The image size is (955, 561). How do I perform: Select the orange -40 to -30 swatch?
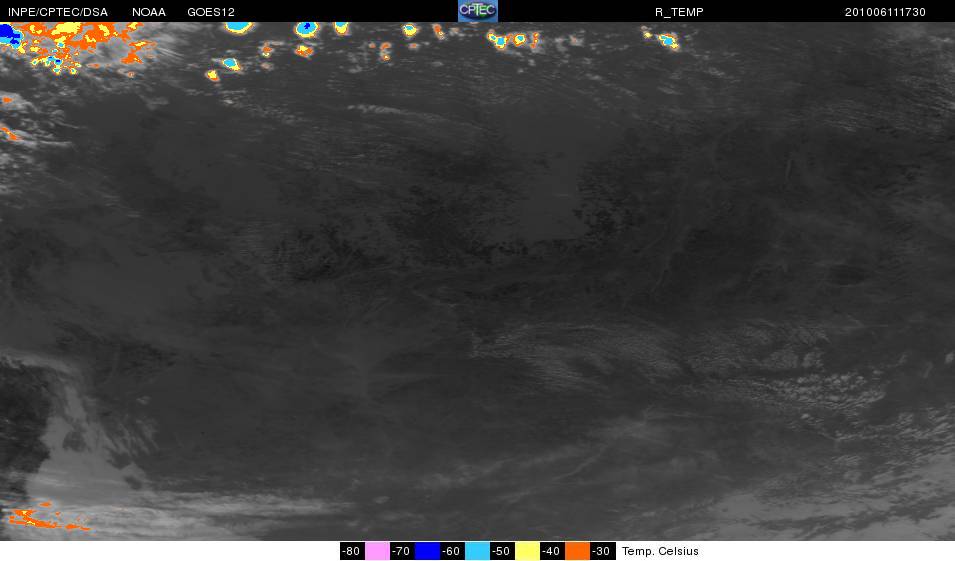[x=577, y=551]
